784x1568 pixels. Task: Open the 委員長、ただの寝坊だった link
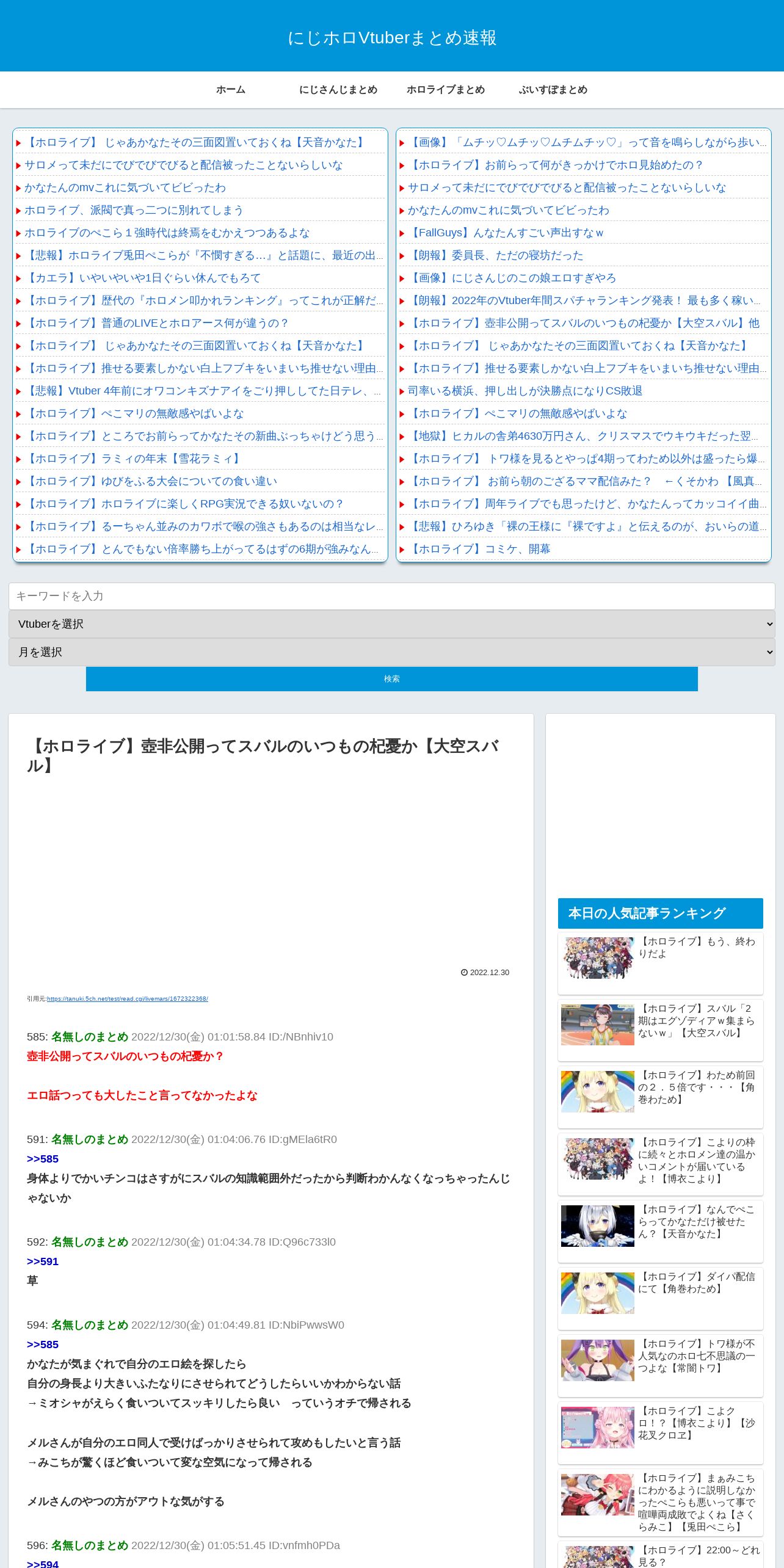[x=495, y=255]
